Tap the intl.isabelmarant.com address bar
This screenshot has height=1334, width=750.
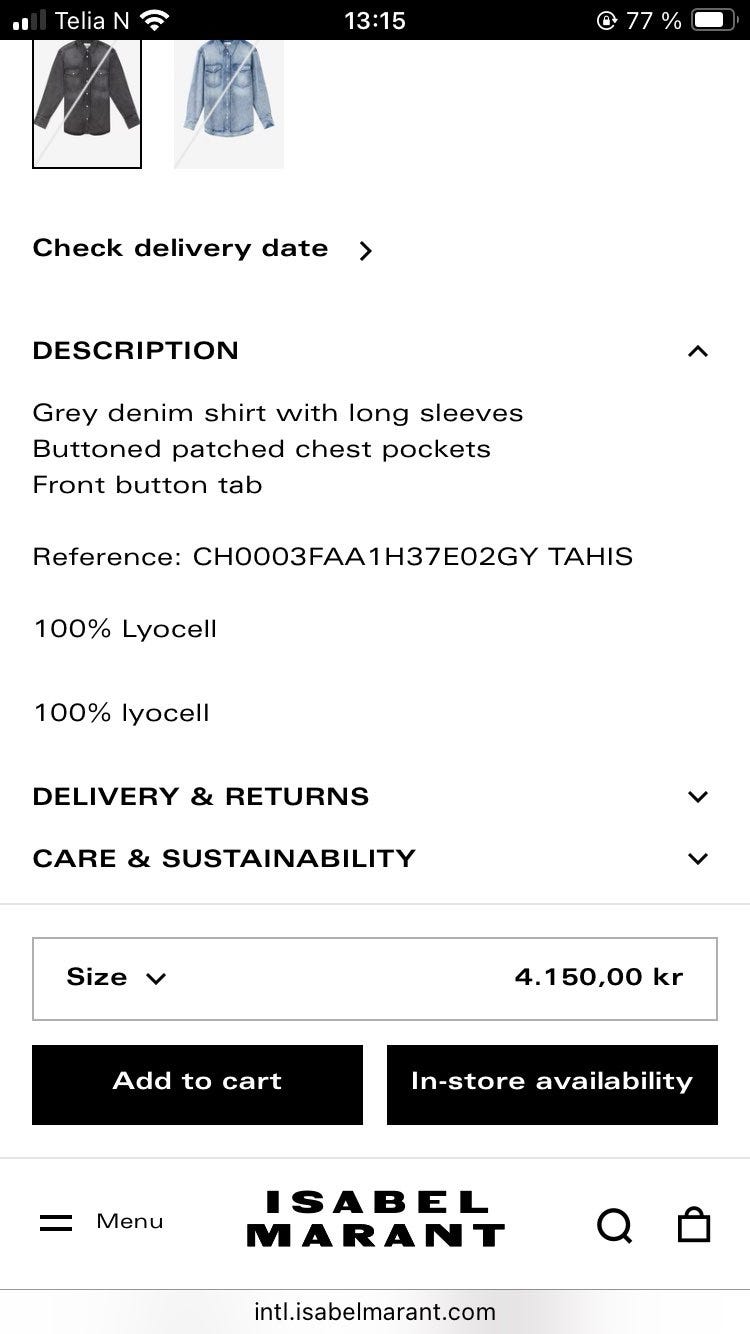(x=375, y=1311)
